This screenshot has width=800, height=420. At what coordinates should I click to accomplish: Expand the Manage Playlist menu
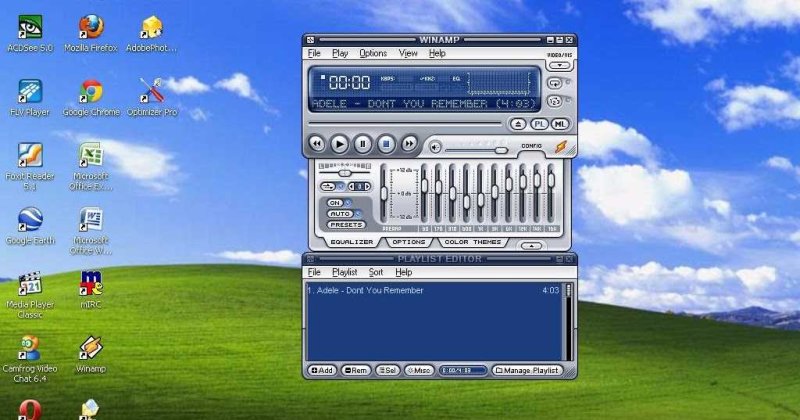pyautogui.click(x=527, y=370)
